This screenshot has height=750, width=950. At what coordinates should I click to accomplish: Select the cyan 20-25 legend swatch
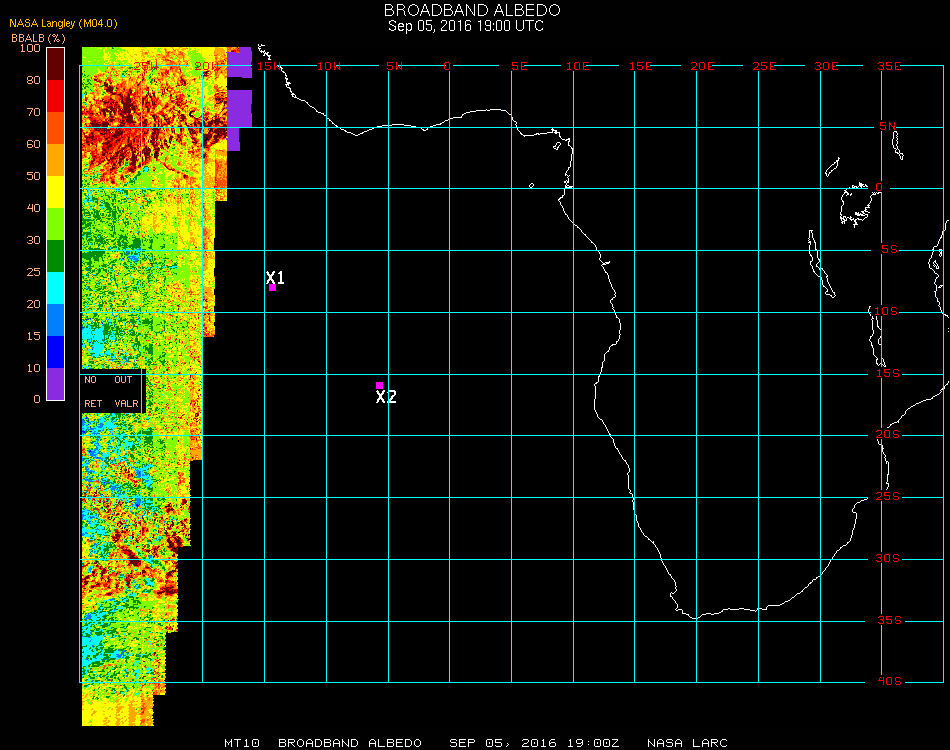click(x=56, y=288)
